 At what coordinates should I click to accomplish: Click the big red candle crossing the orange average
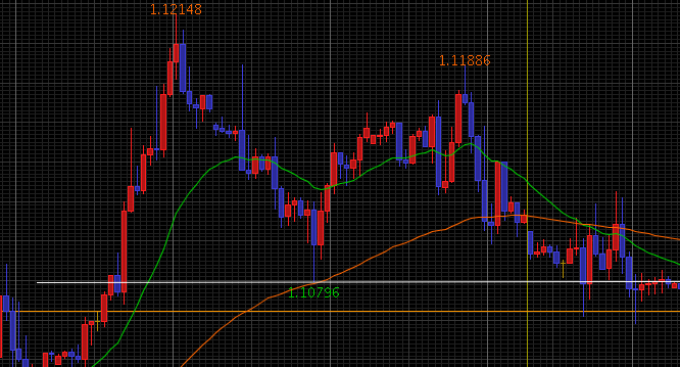497,193
